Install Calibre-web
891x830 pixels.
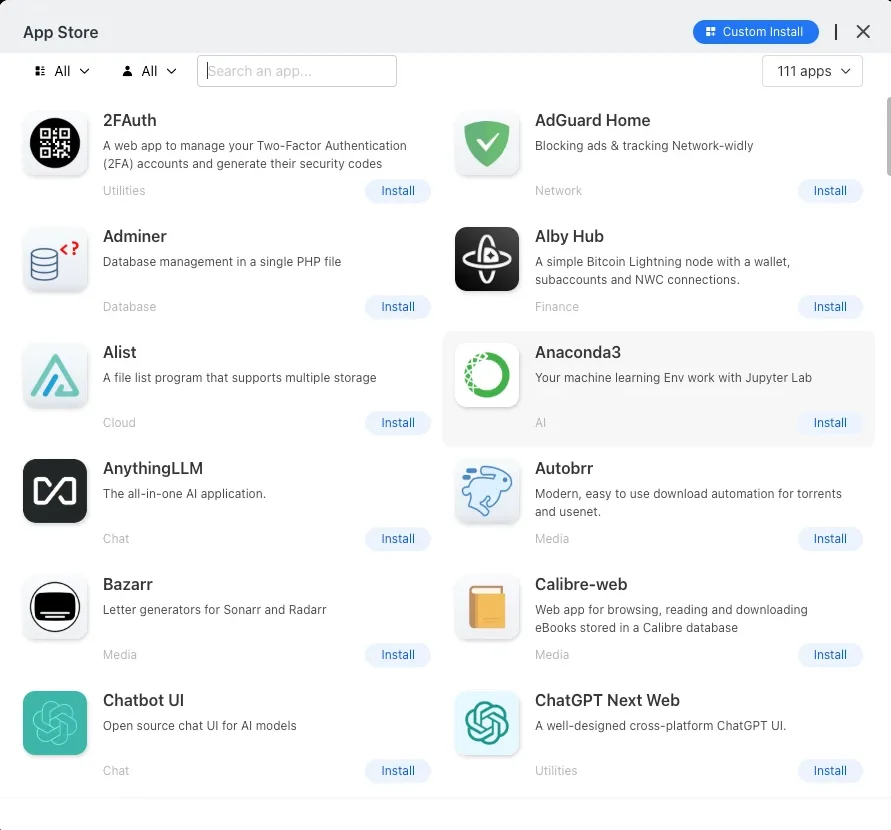pyautogui.click(x=830, y=654)
